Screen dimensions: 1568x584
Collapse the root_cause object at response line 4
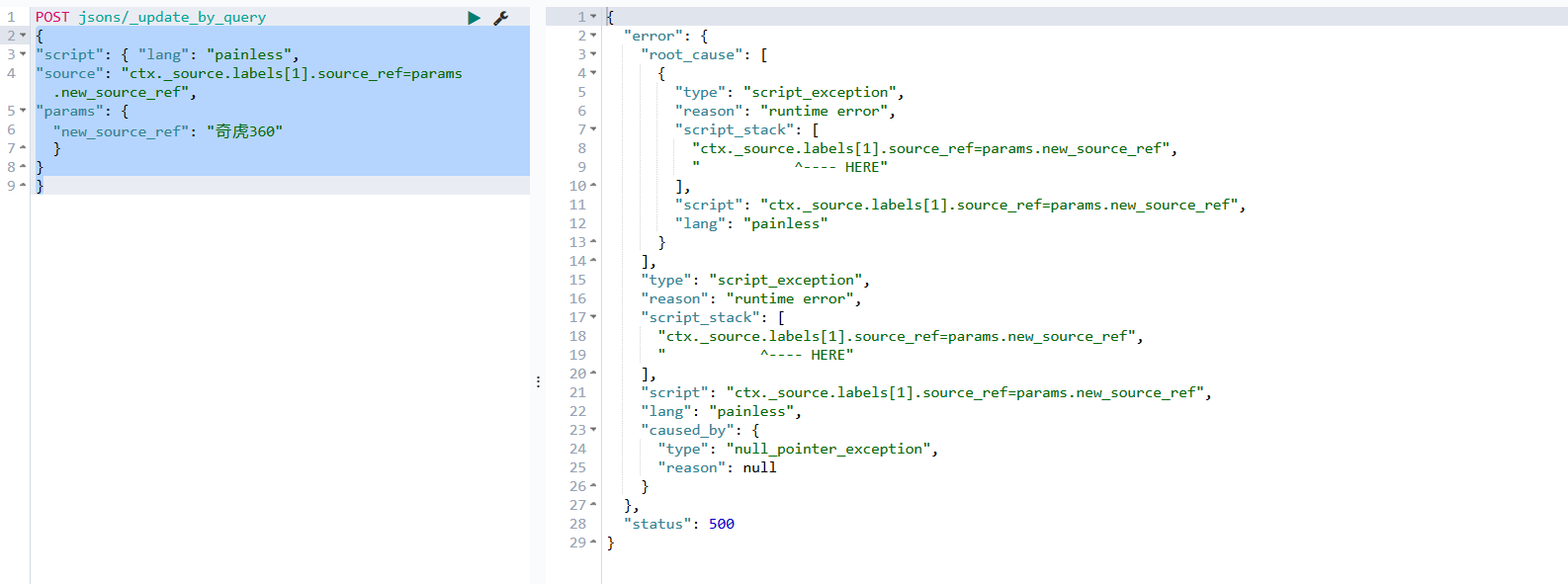pos(593,73)
